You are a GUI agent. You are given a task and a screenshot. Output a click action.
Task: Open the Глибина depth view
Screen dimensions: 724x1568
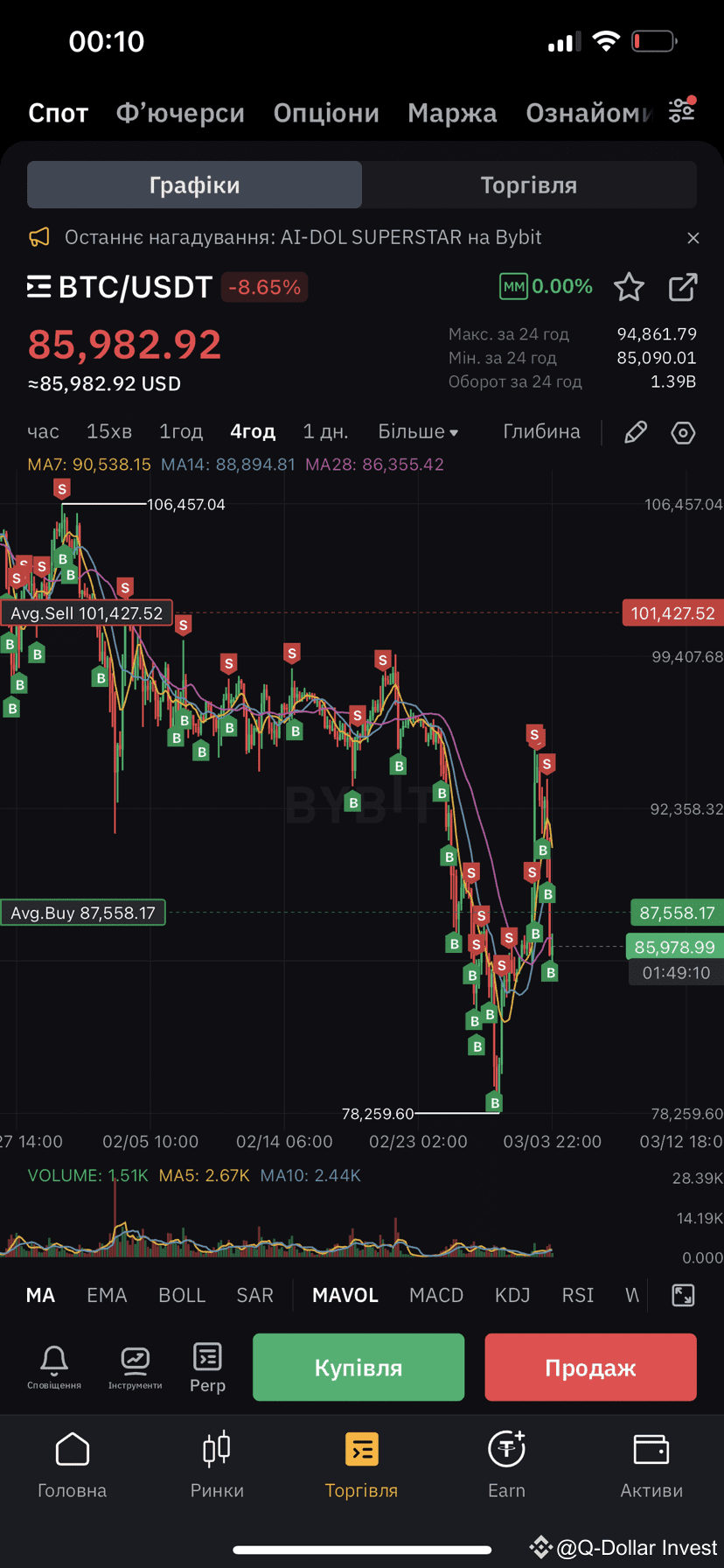coord(541,431)
